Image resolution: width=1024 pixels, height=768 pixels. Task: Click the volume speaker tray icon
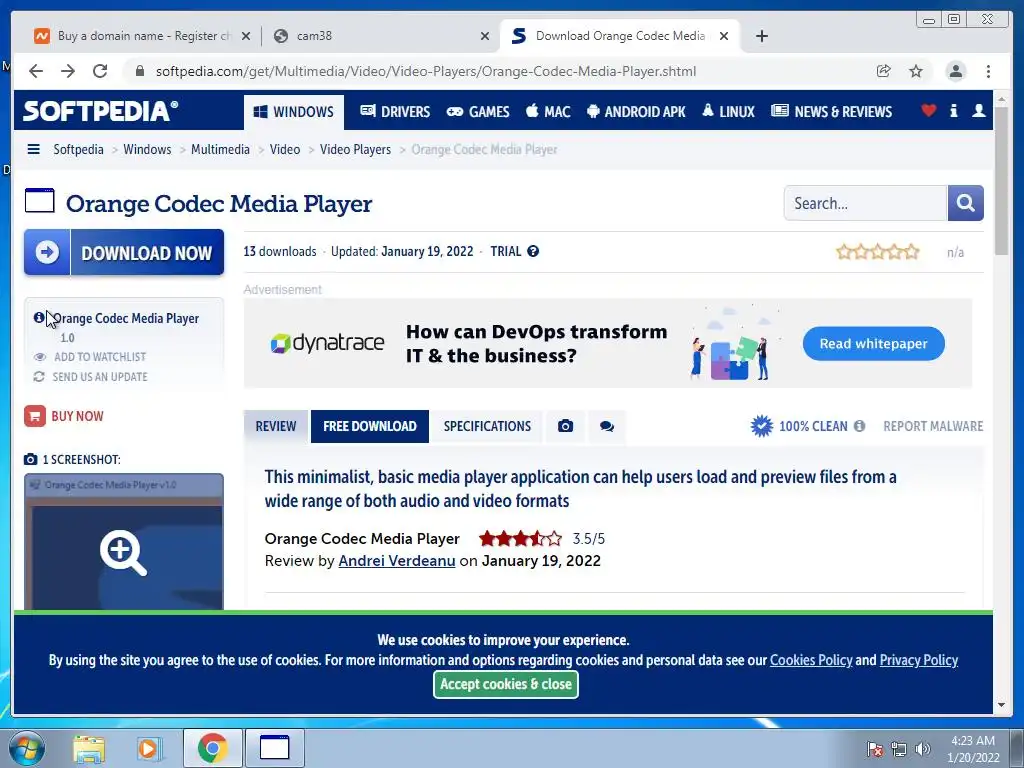coord(922,749)
